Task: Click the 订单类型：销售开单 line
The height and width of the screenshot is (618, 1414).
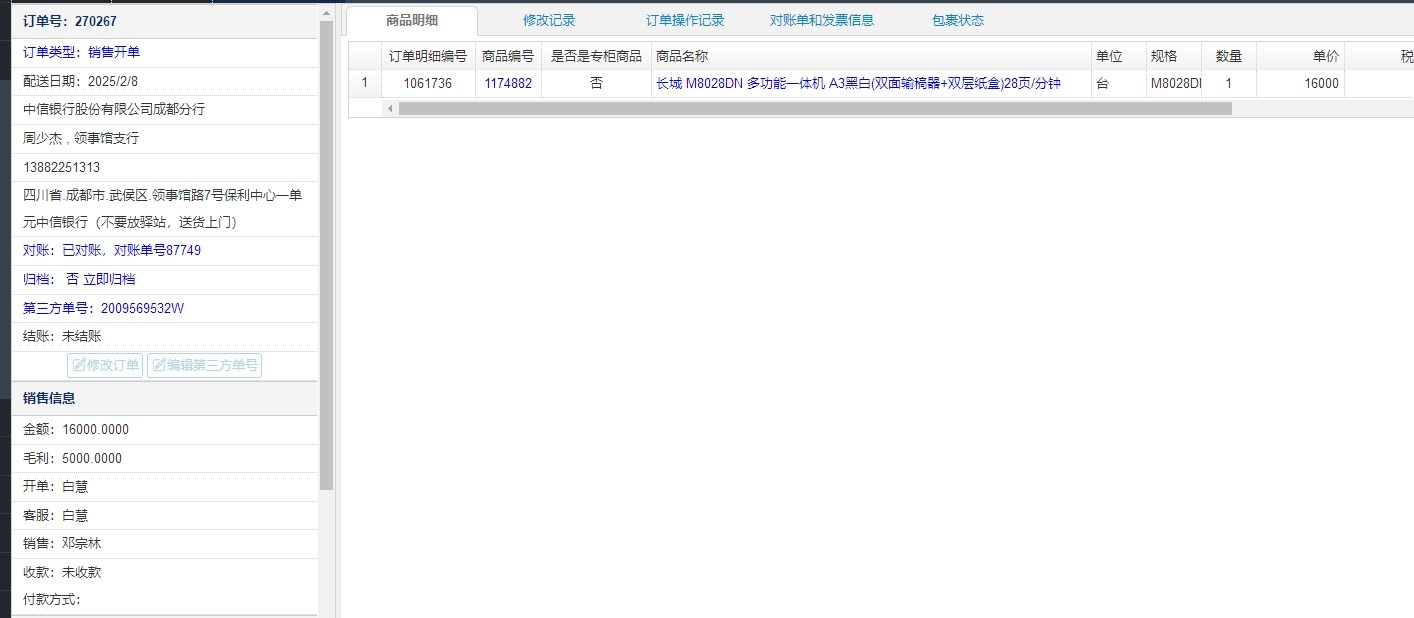Action: pos(82,52)
